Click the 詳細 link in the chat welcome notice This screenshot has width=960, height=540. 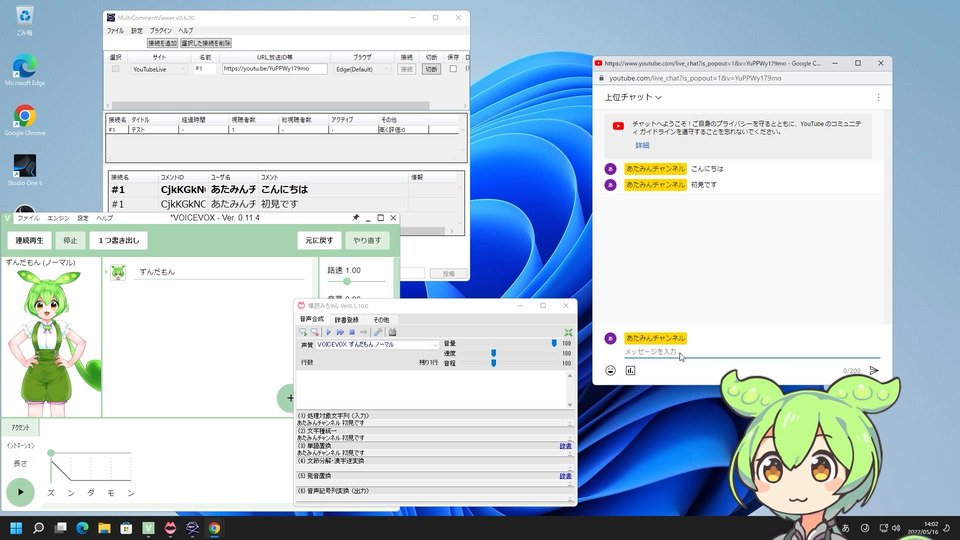[x=642, y=145]
